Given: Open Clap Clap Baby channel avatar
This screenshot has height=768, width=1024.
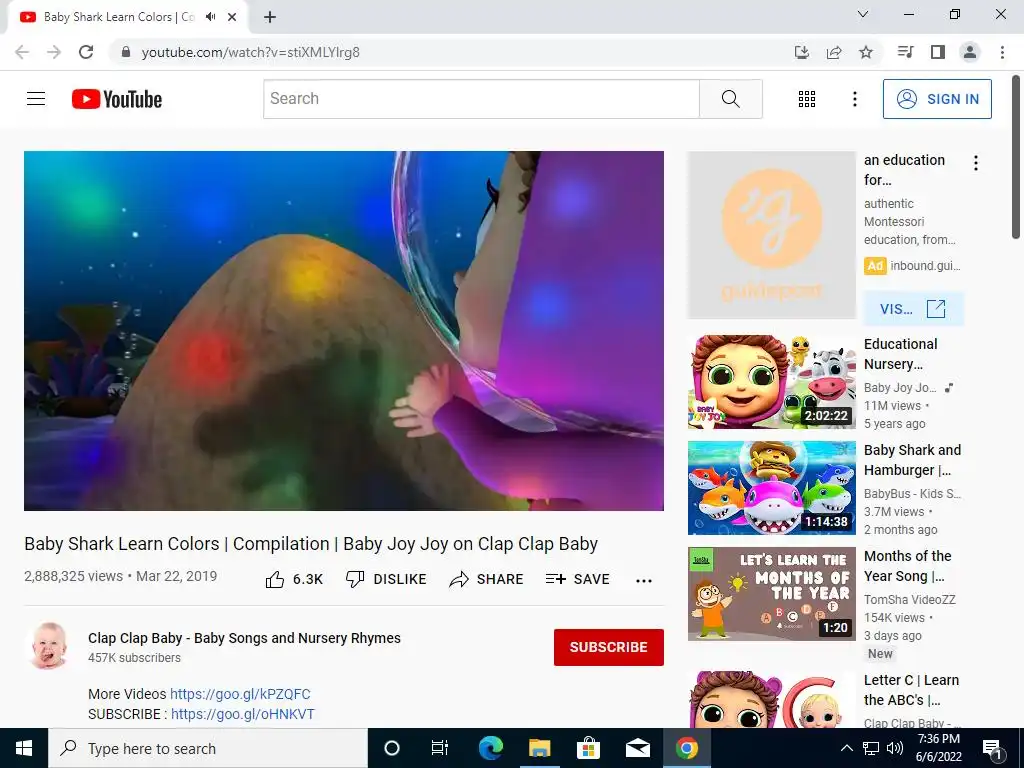Looking at the screenshot, I should tap(49, 646).
